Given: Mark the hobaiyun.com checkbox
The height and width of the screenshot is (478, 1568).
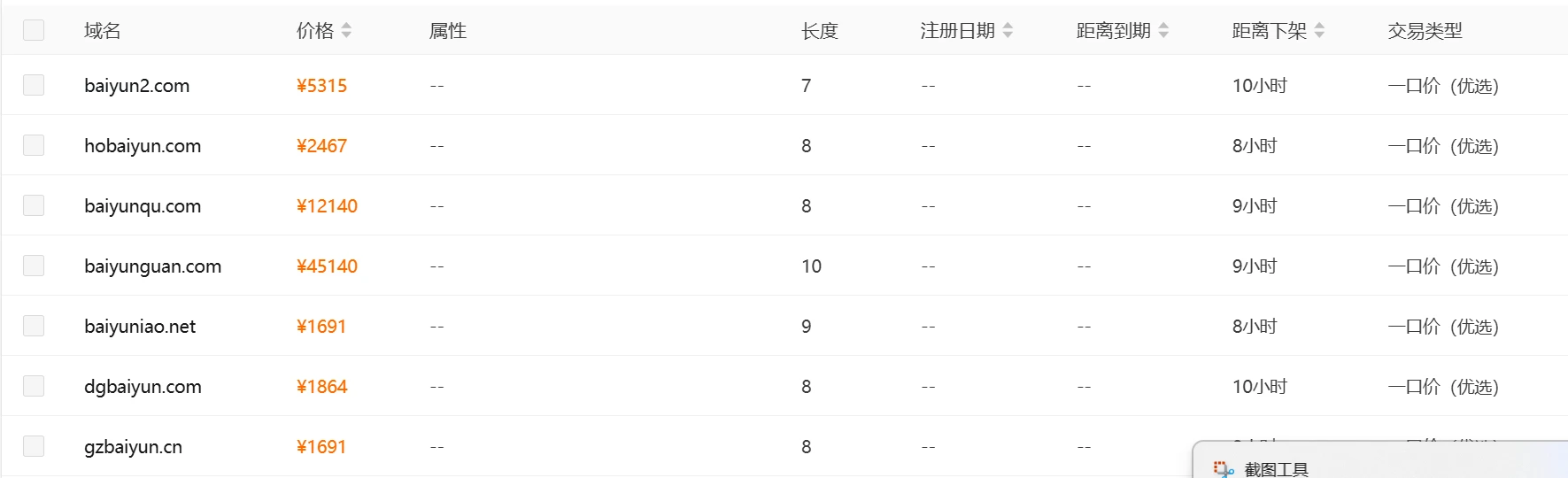Looking at the screenshot, I should point(34,146).
